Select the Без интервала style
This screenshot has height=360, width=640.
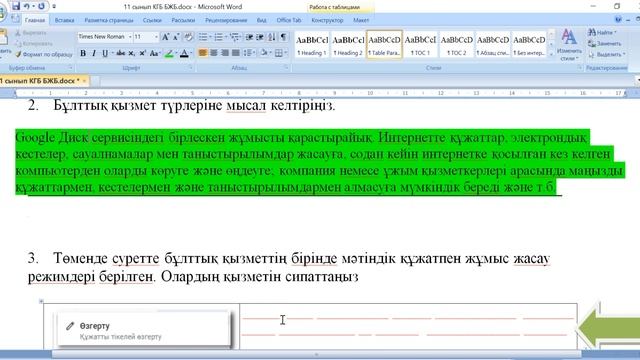point(529,44)
